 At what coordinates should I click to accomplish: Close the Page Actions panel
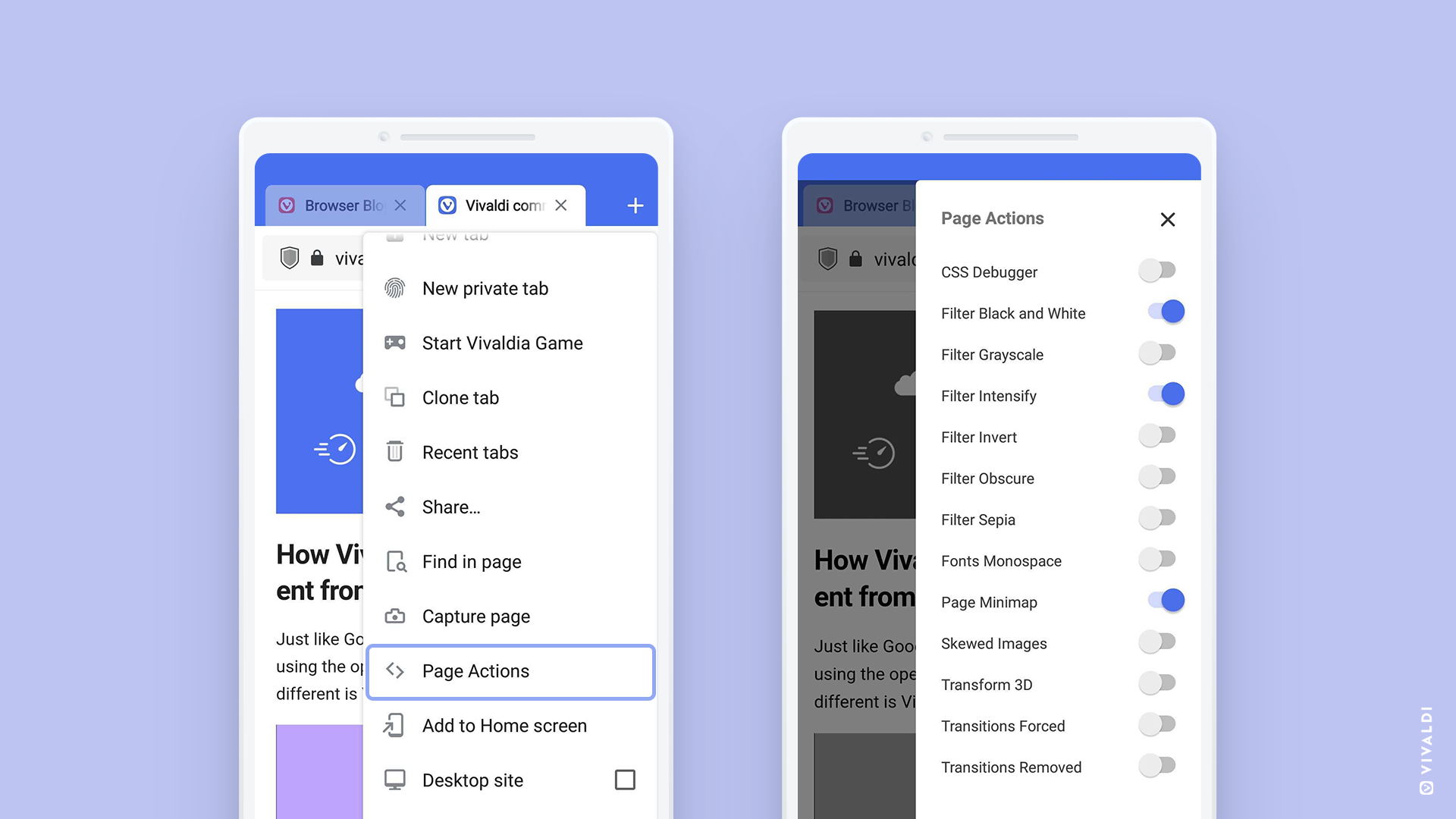1165,218
